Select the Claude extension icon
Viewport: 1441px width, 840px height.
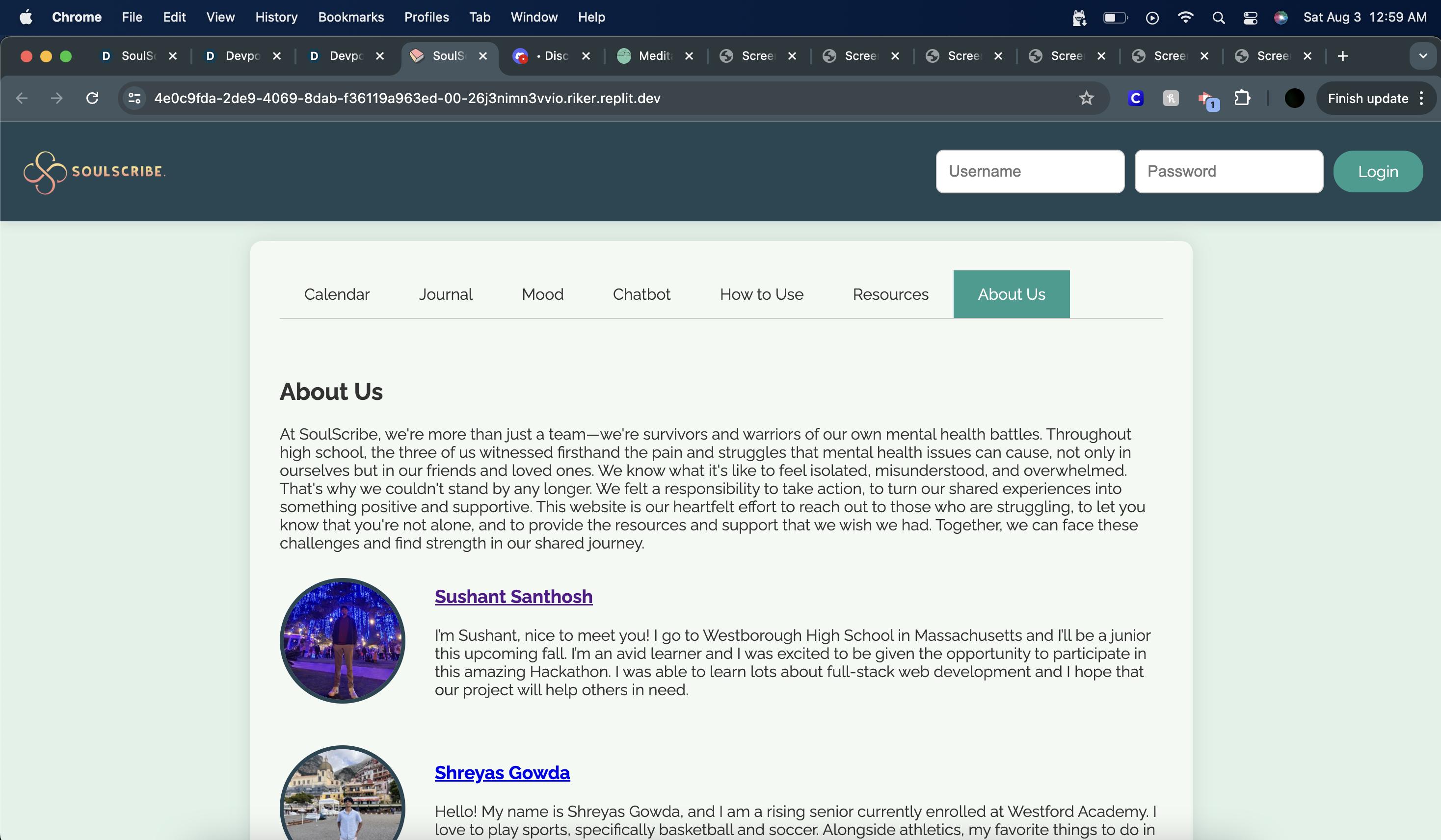click(x=1136, y=98)
